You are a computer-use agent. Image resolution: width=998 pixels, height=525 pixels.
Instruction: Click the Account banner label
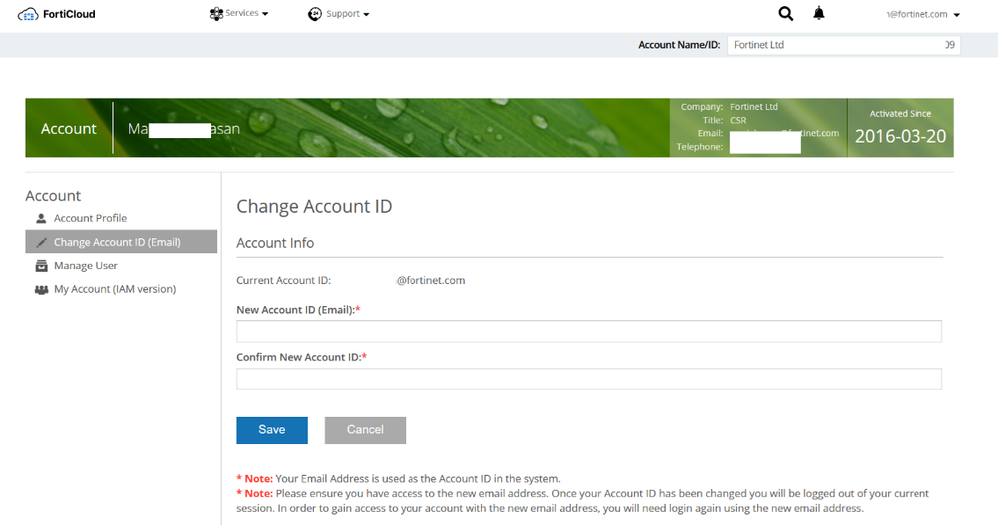pyautogui.click(x=69, y=129)
